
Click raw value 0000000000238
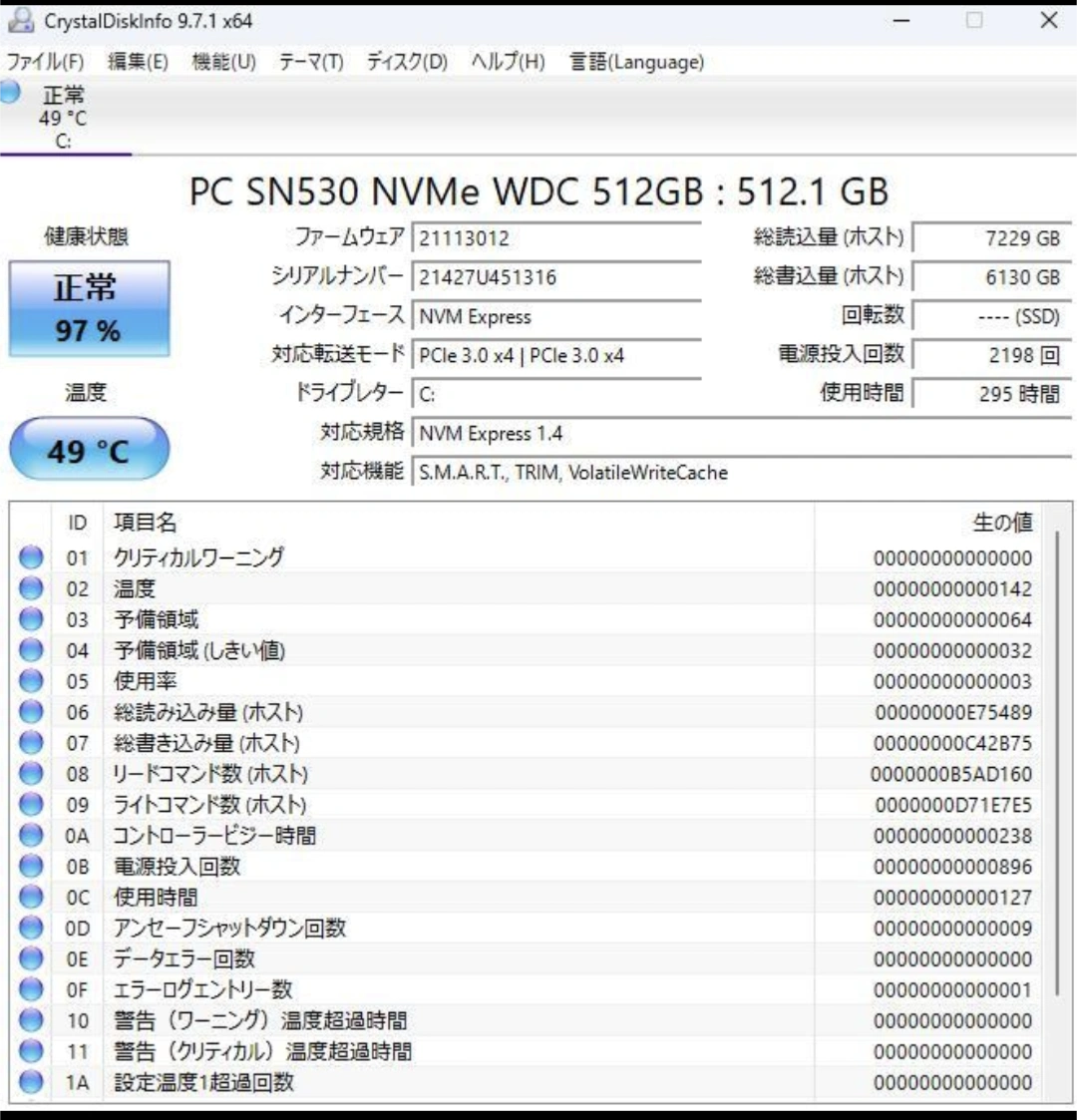[952, 836]
